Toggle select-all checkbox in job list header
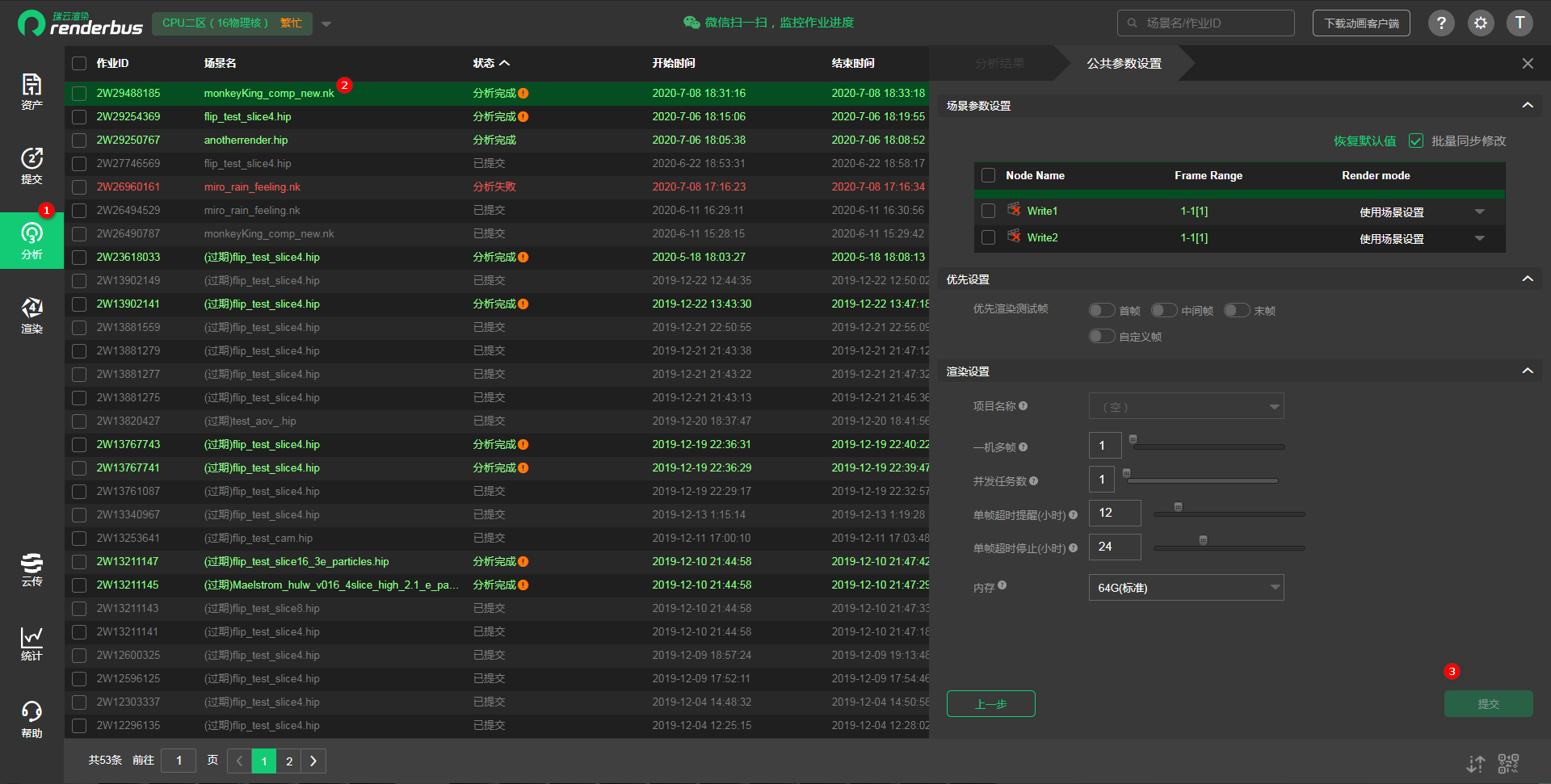 [79, 63]
